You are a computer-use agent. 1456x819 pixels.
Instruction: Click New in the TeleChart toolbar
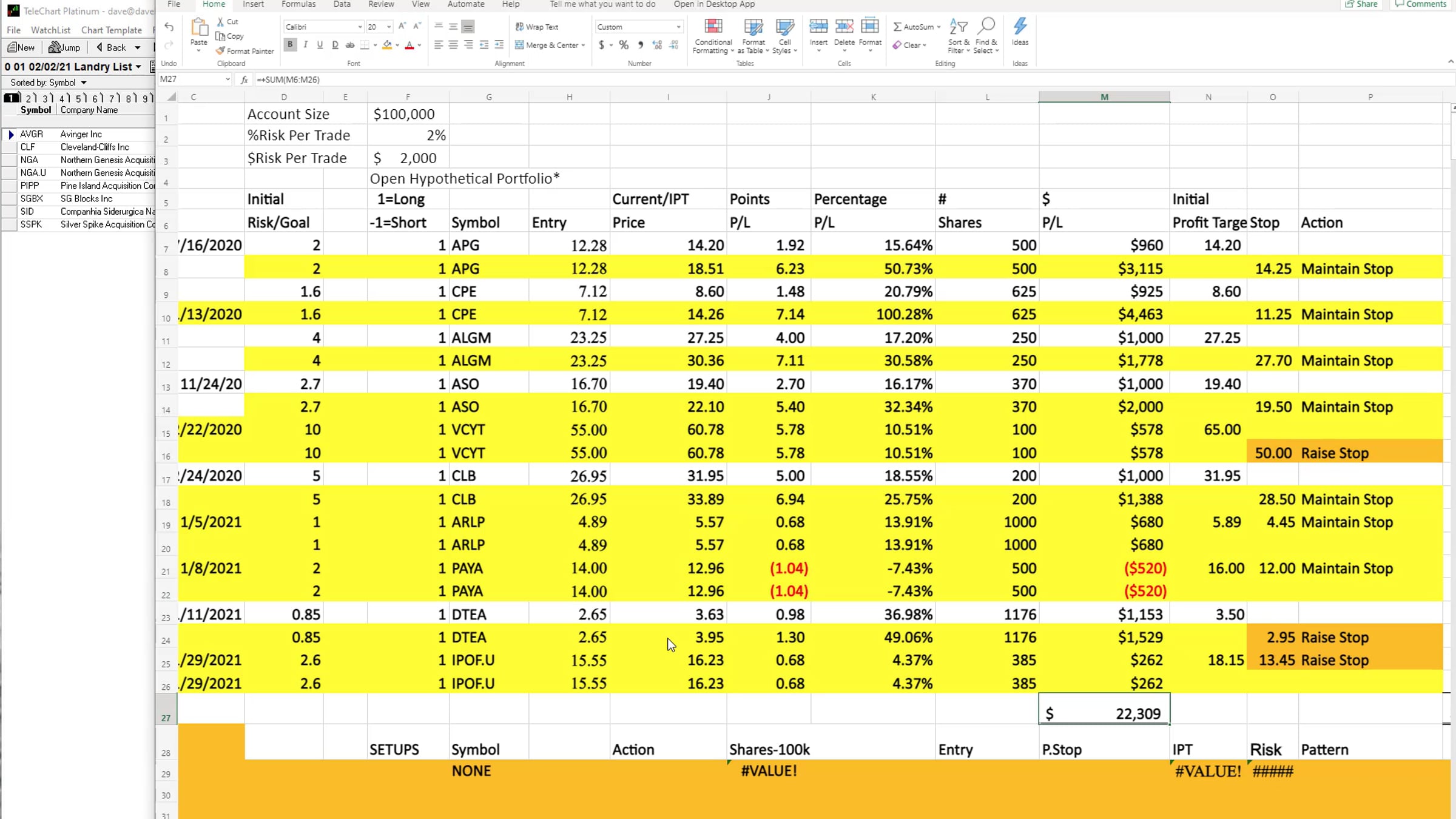point(21,47)
